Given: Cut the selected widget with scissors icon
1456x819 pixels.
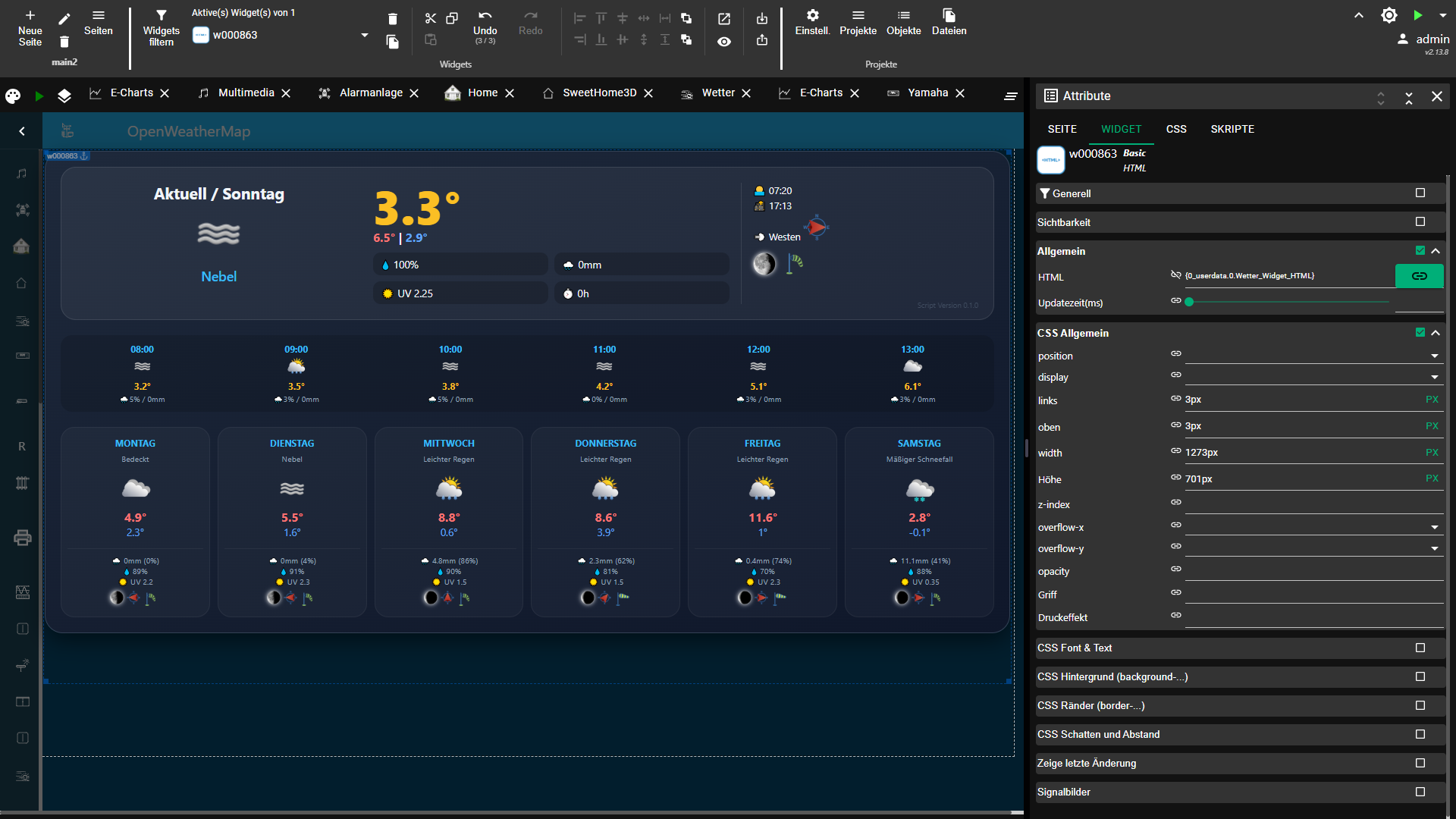Looking at the screenshot, I should 431,18.
